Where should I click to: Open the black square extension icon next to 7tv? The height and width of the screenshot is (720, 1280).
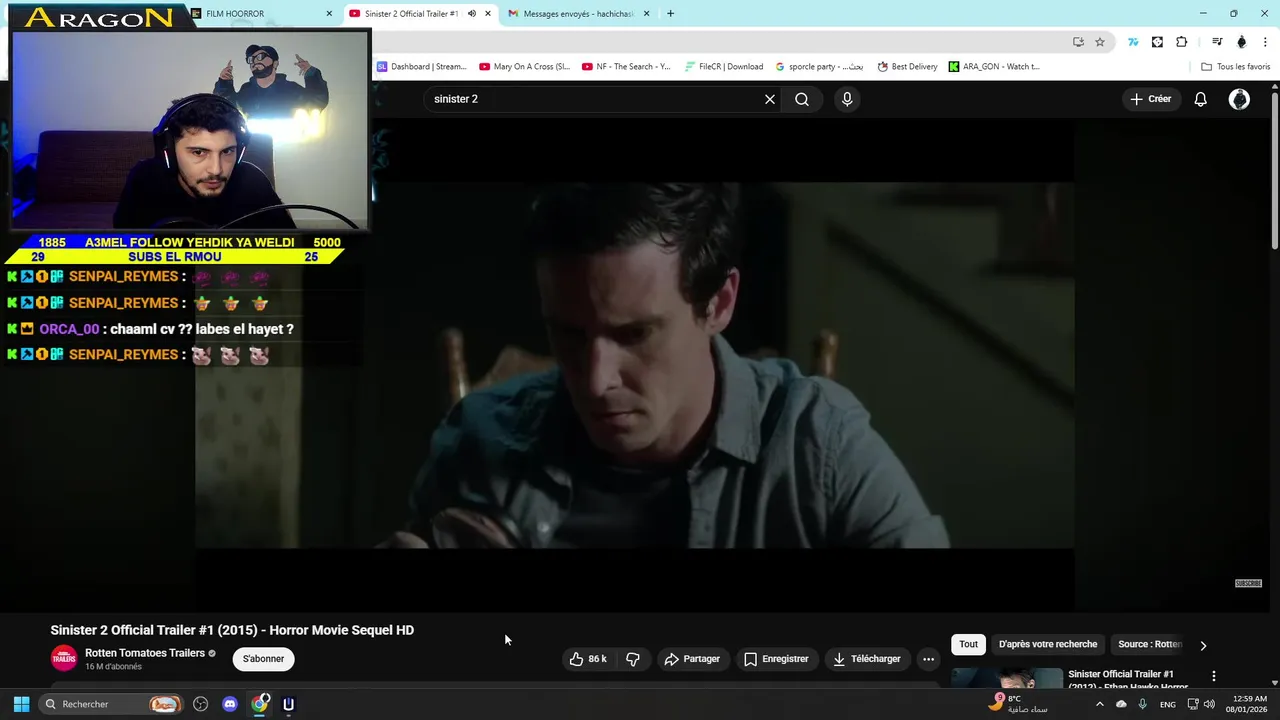point(1157,42)
